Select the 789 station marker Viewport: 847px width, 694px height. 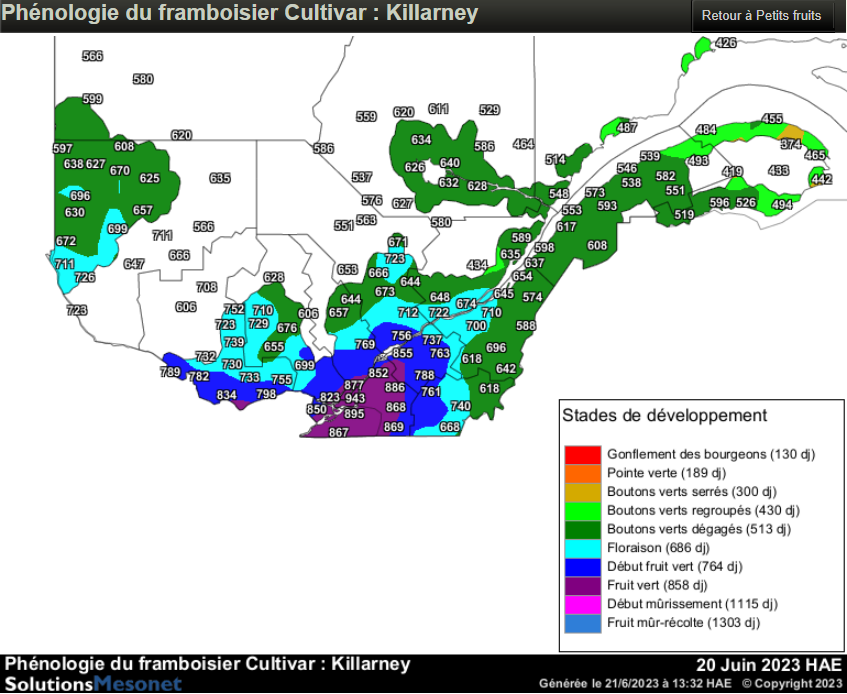[170, 373]
